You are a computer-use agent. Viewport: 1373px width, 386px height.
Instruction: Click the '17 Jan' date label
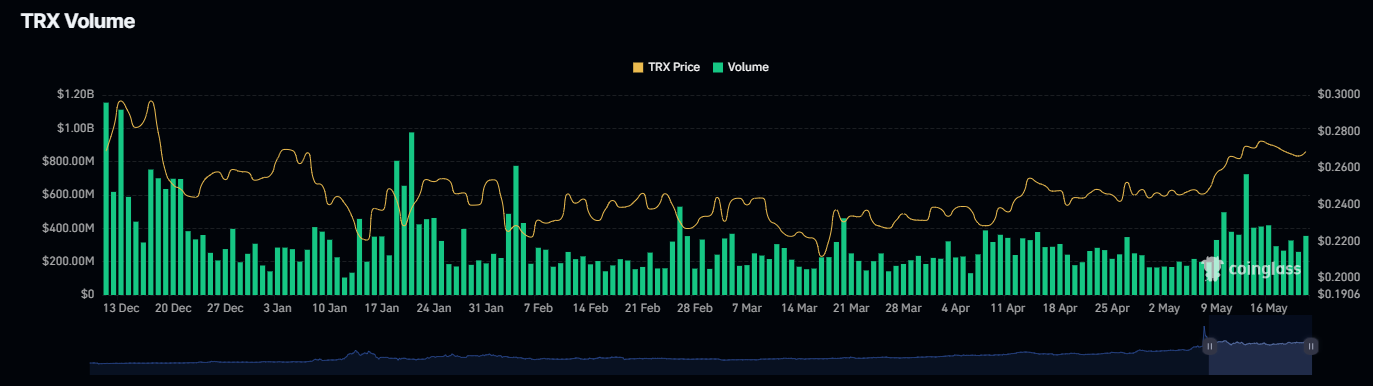point(381,309)
